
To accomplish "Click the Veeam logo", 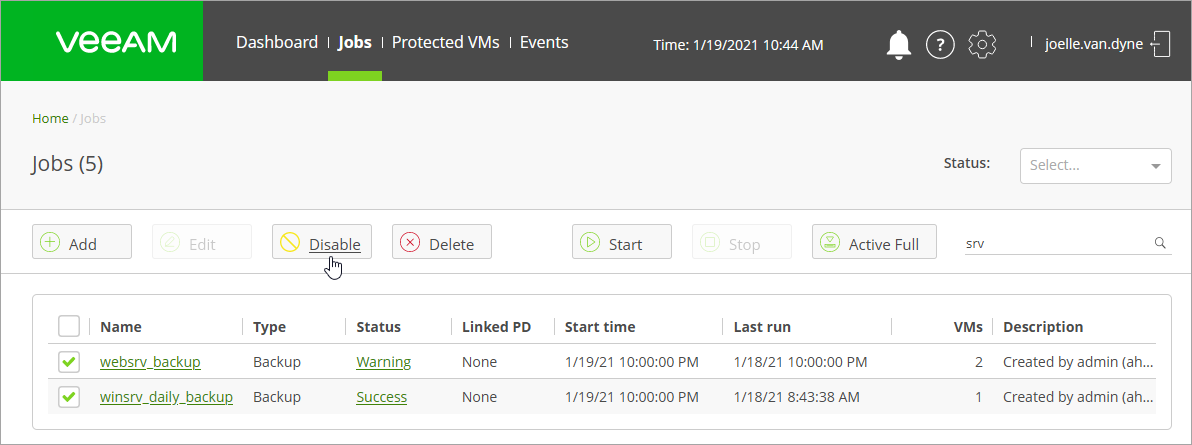I will (116, 42).
